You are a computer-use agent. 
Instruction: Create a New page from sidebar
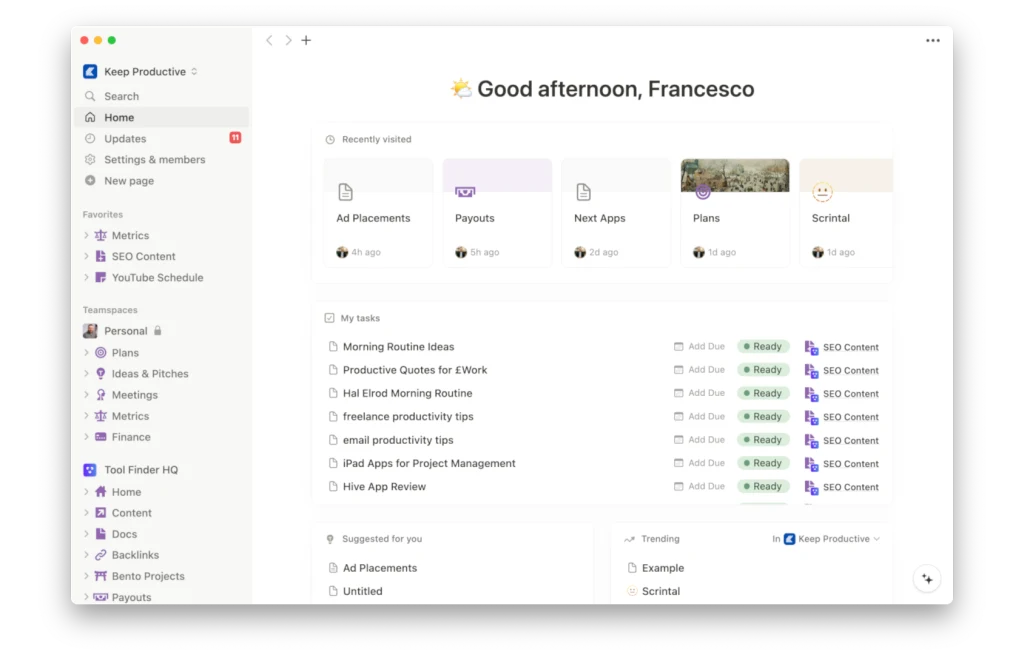[161, 180]
